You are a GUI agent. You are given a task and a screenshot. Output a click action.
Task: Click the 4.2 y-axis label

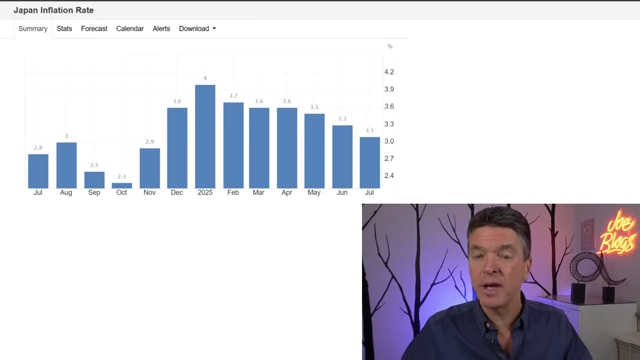click(x=389, y=72)
